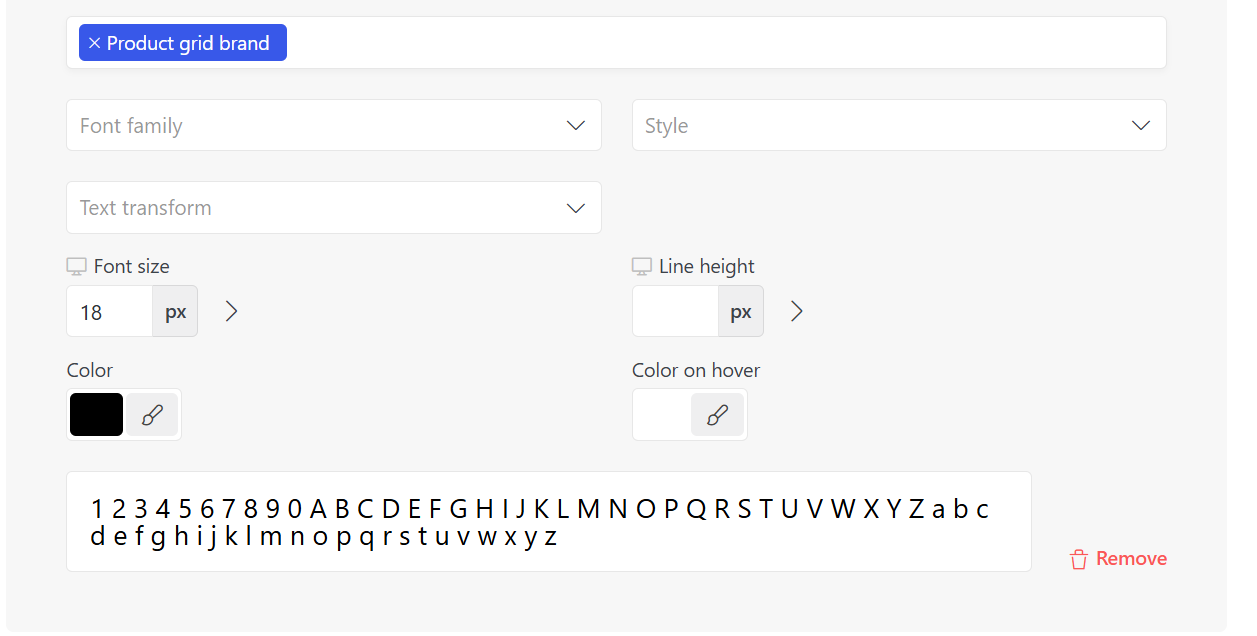
Task: Focus the Line height value field
Action: 676,312
